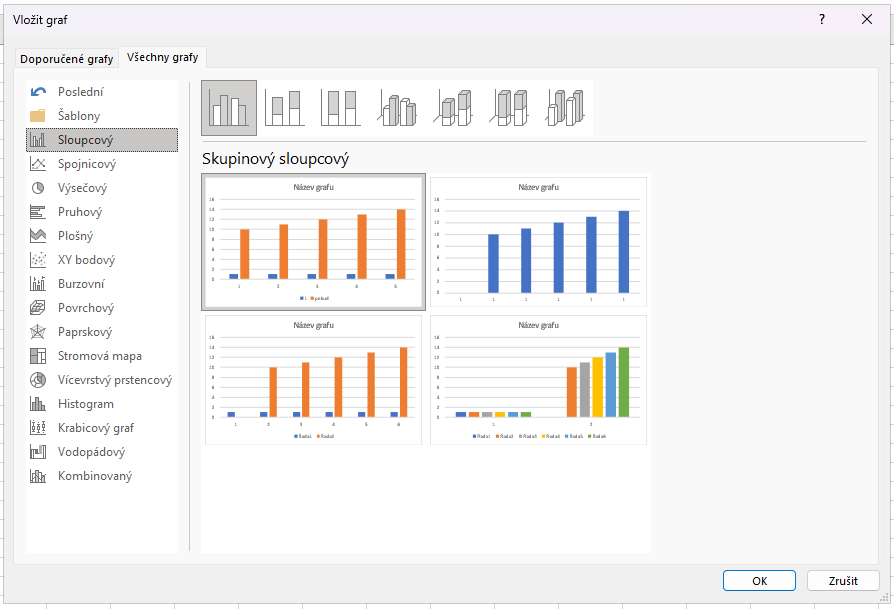Select the Kombinovaný combo chart type
The image size is (894, 609).
coord(94,476)
